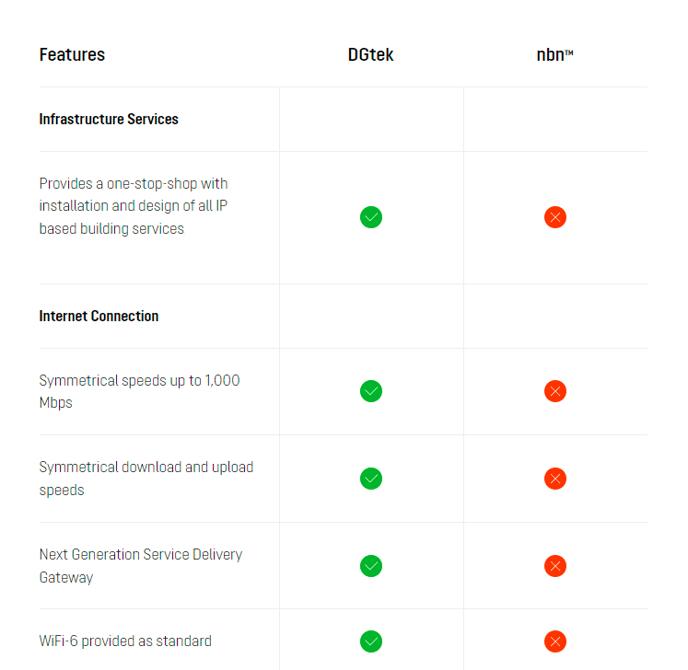Image resolution: width=688 pixels, height=670 pixels.
Task: Click the Symmetrical speeds up to 1,000 Mbps text
Action: click(140, 391)
